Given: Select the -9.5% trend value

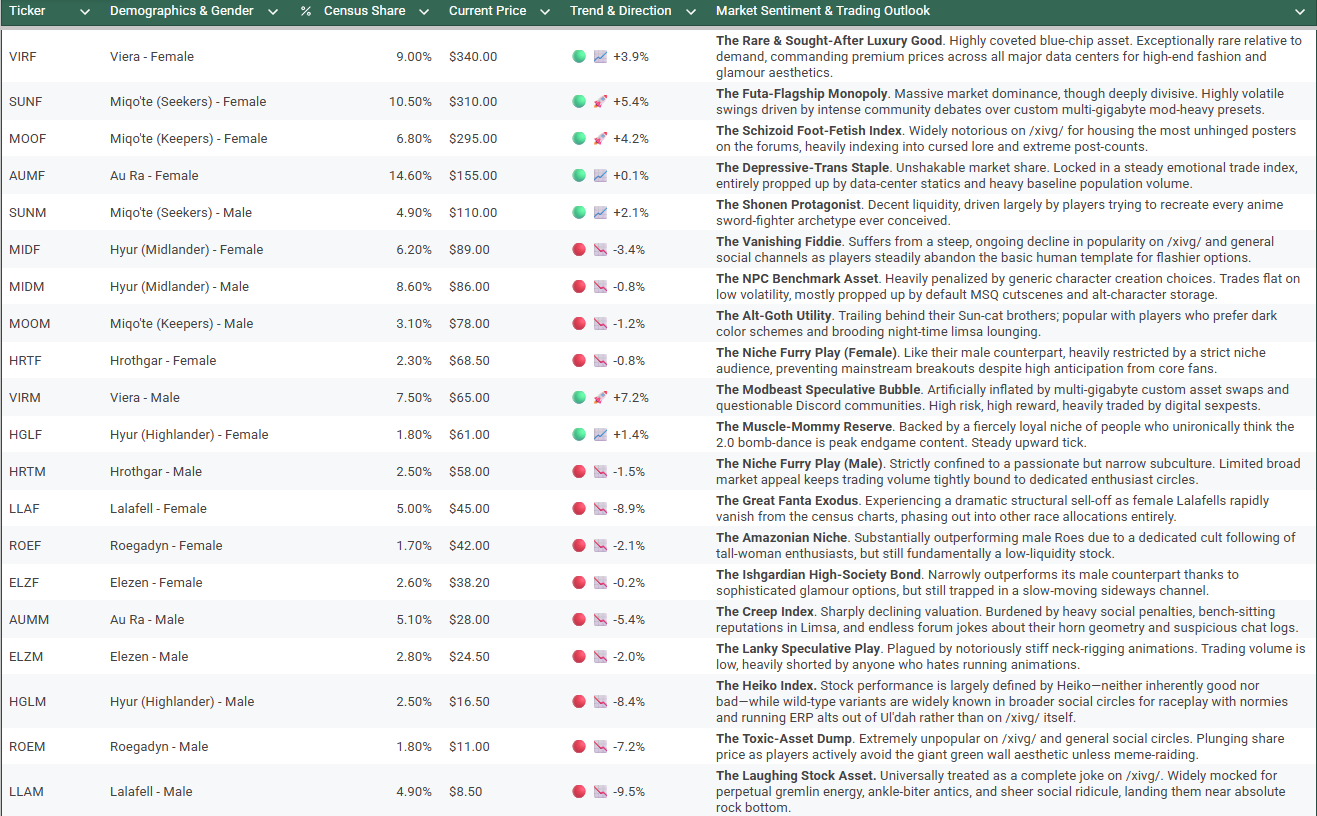Looking at the screenshot, I should [x=629, y=792].
